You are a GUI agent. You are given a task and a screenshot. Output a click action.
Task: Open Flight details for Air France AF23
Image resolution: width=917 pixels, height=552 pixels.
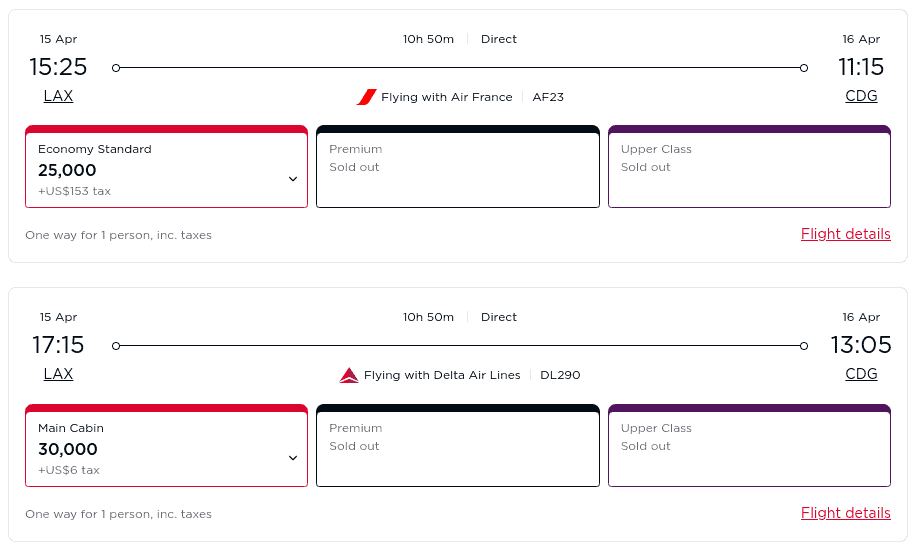(845, 234)
